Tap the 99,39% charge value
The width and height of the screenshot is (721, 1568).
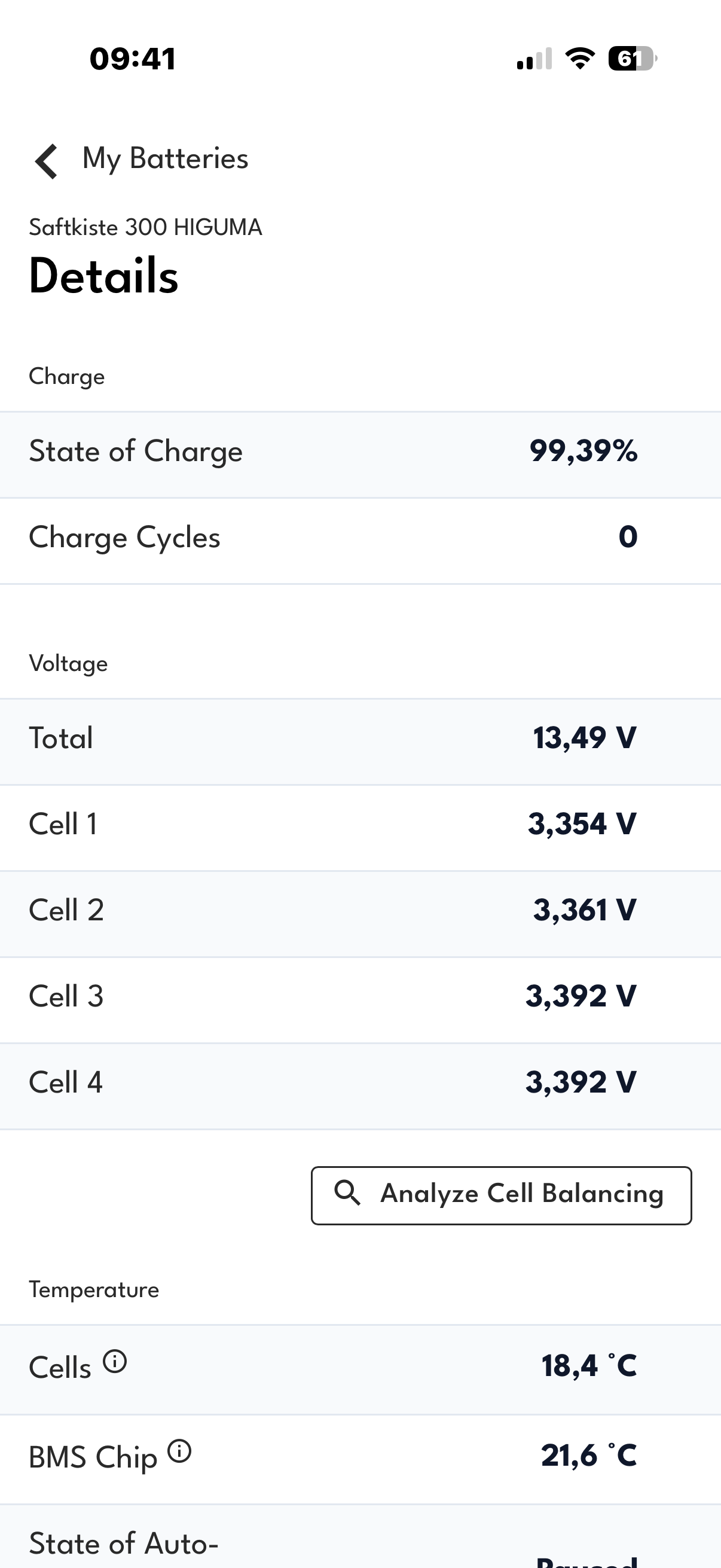tap(583, 451)
